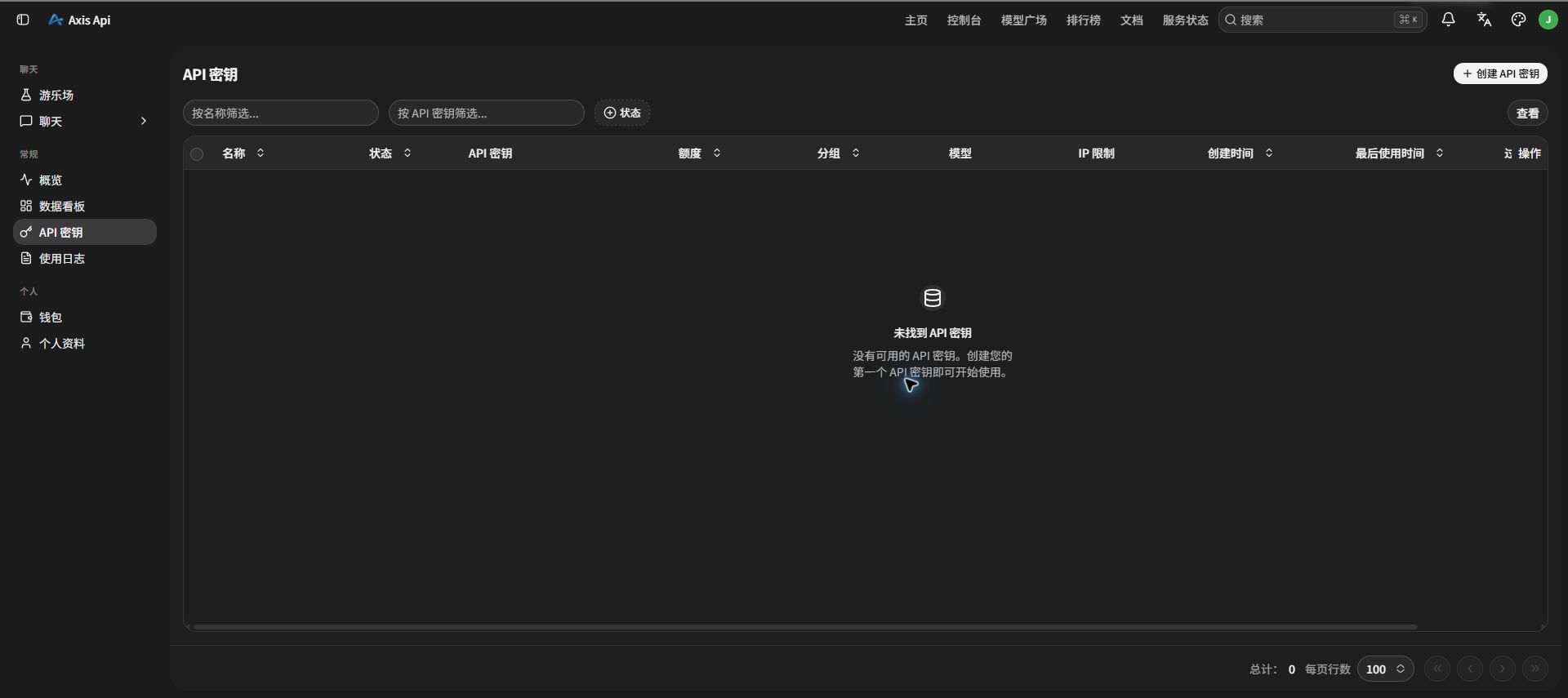This screenshot has height=698, width=1568.
Task: Click the 创建 API 密钥 button
Action: [x=1500, y=73]
